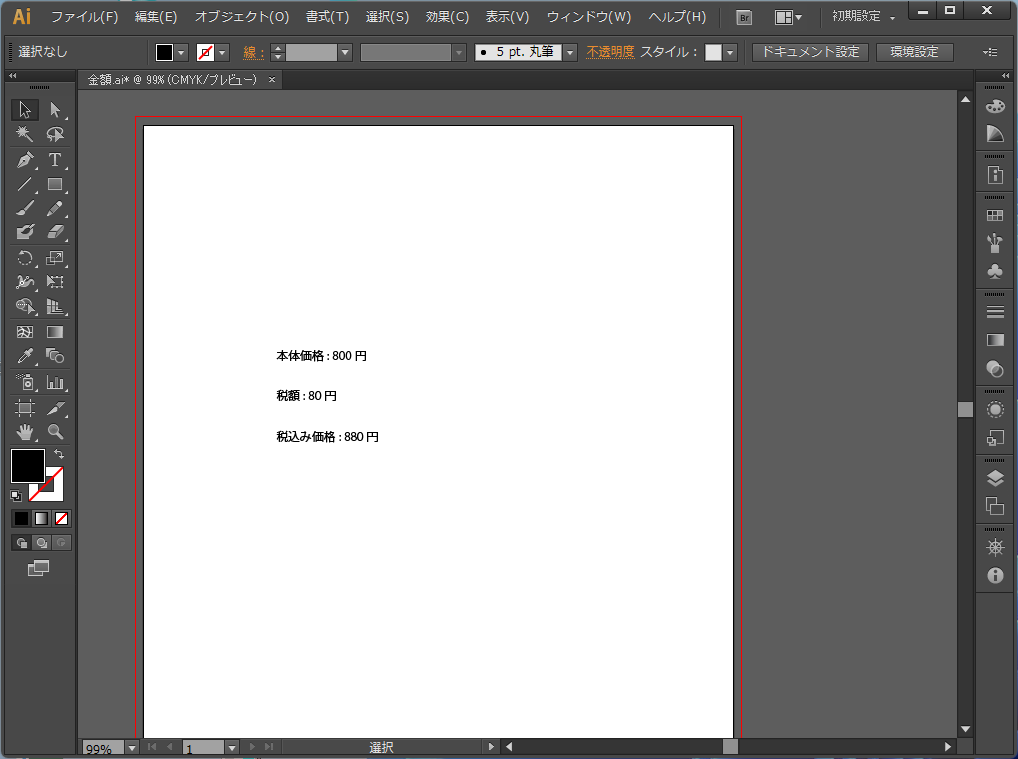Select the Rectangle tool
The width and height of the screenshot is (1018, 759).
[x=55, y=184]
